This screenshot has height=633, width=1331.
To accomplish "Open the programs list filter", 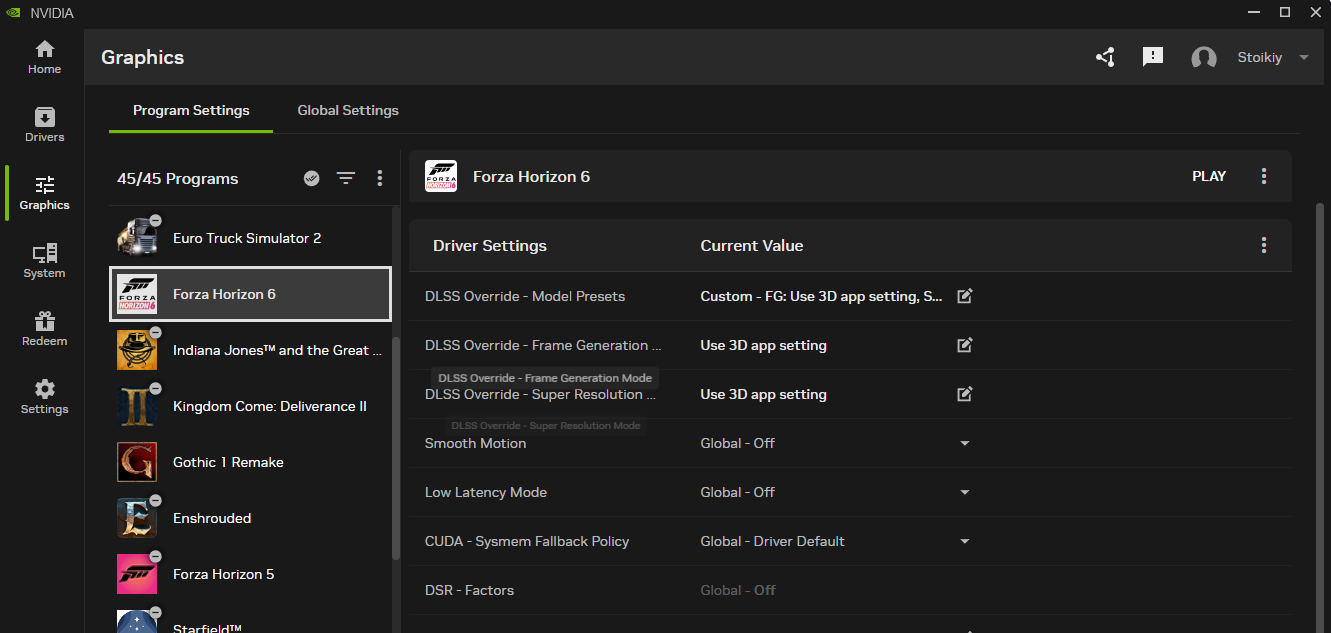I will (x=346, y=178).
